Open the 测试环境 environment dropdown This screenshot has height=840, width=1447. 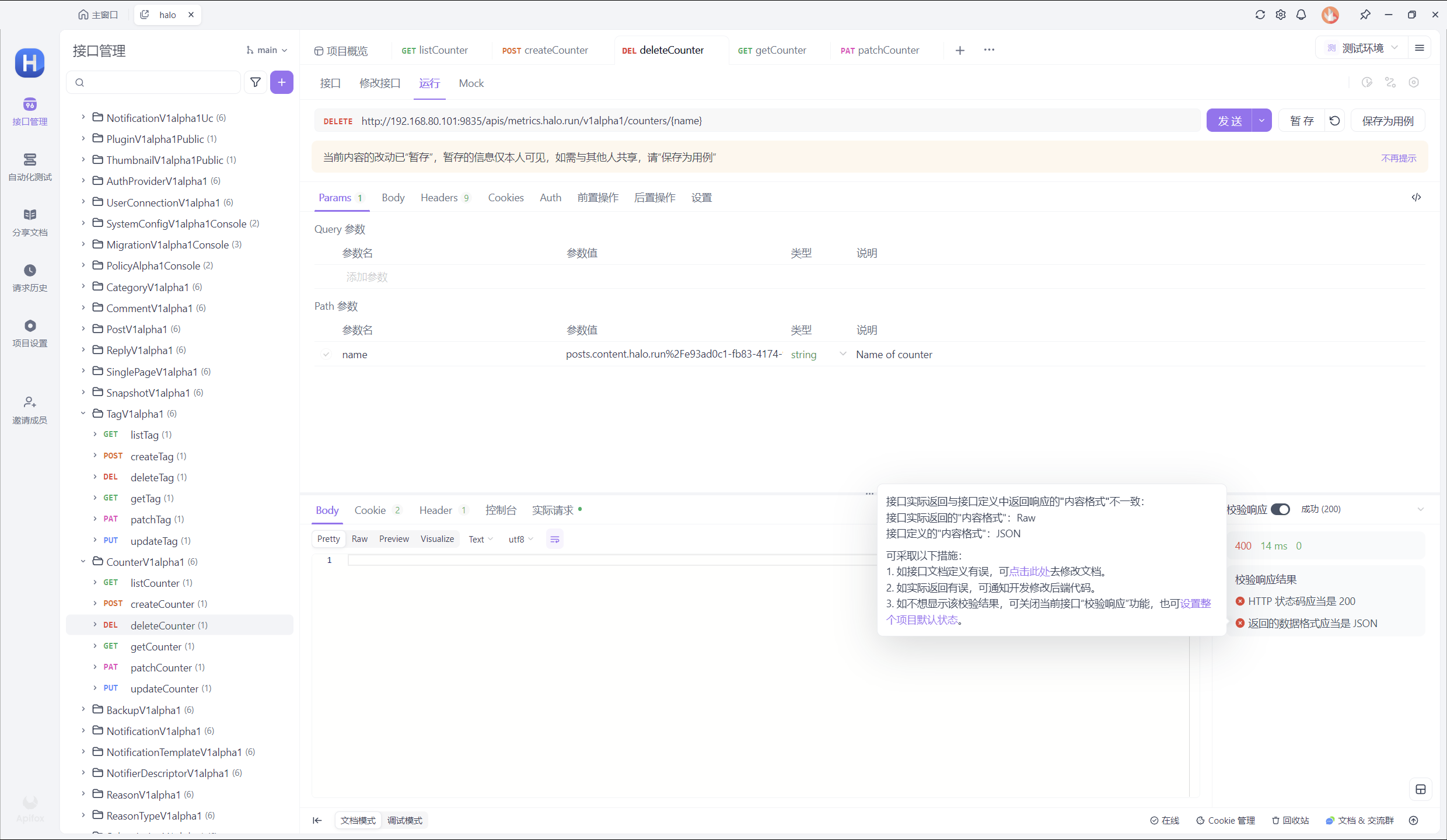pyautogui.click(x=1363, y=48)
